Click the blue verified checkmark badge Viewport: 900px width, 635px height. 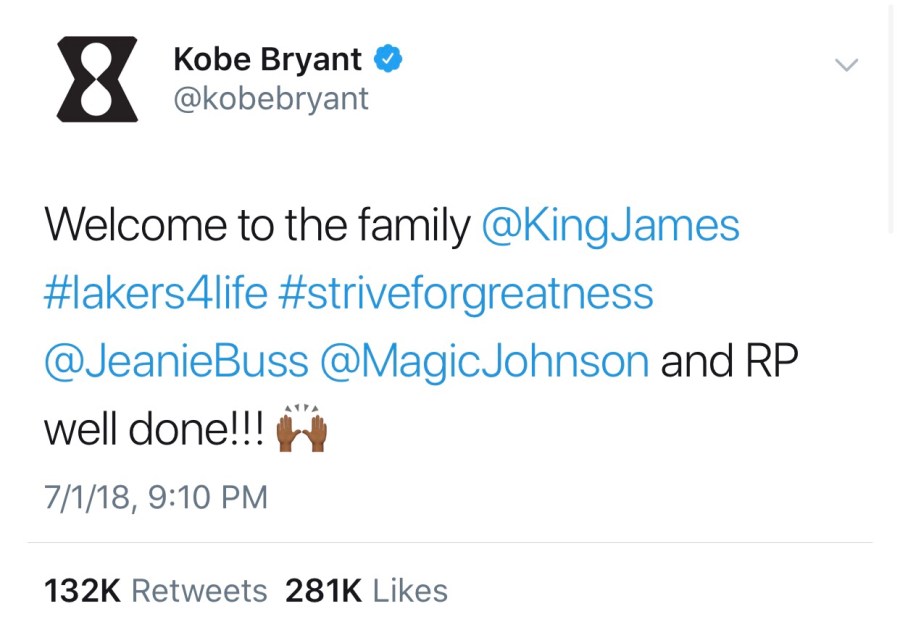[388, 59]
